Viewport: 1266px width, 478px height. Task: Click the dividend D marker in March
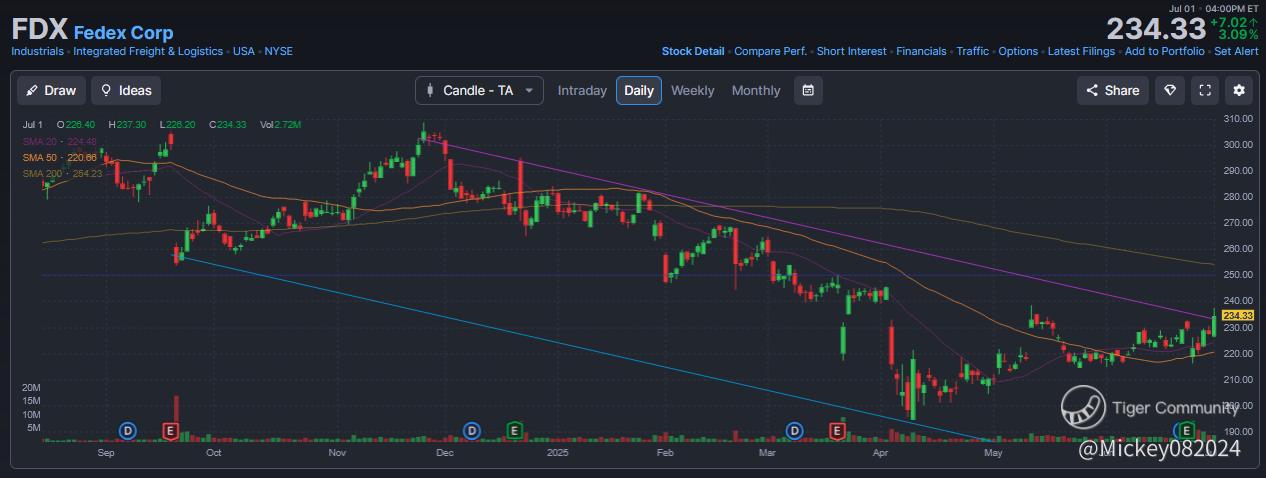[794, 430]
